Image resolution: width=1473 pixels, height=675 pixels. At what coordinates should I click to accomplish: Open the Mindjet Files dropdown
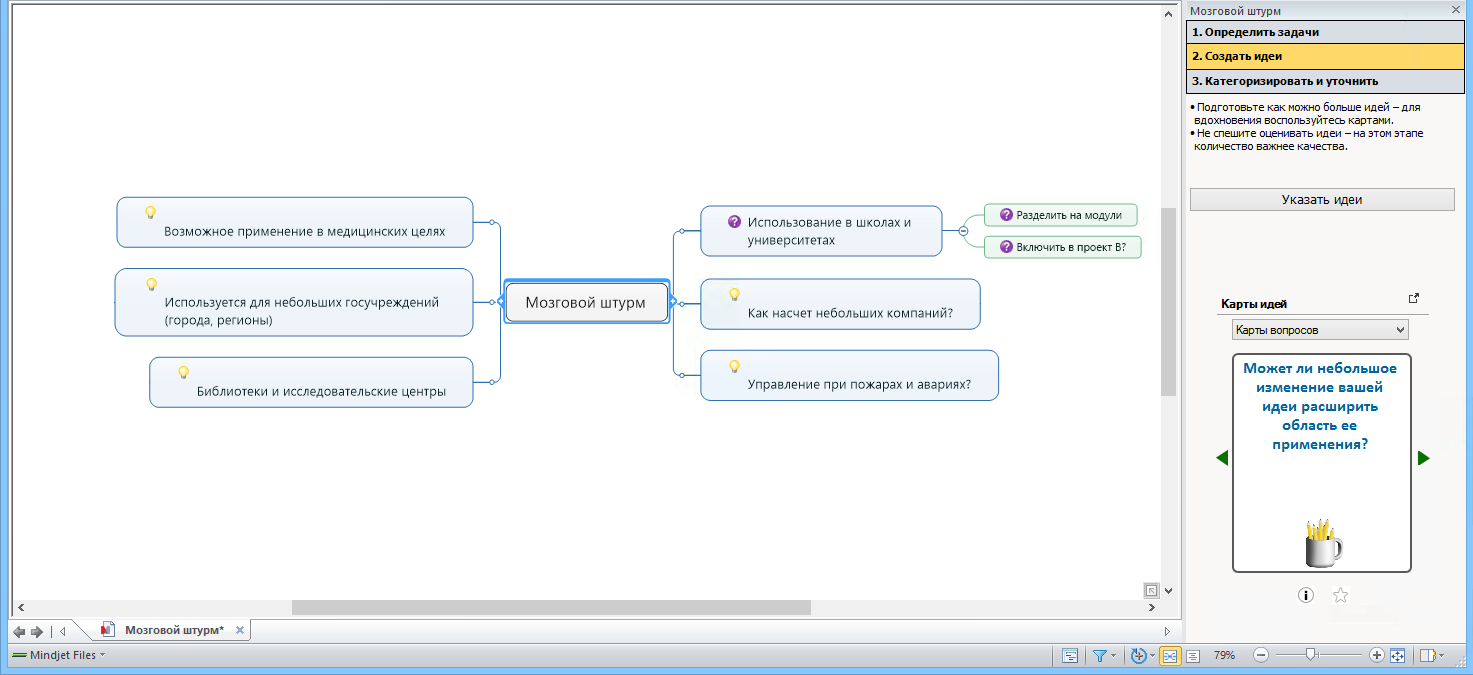60,655
